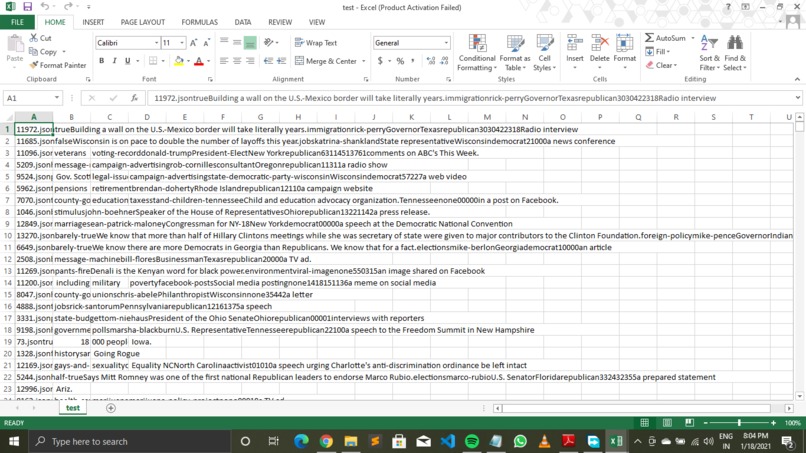Toggle Bold formatting
The height and width of the screenshot is (453, 806).
(x=101, y=61)
